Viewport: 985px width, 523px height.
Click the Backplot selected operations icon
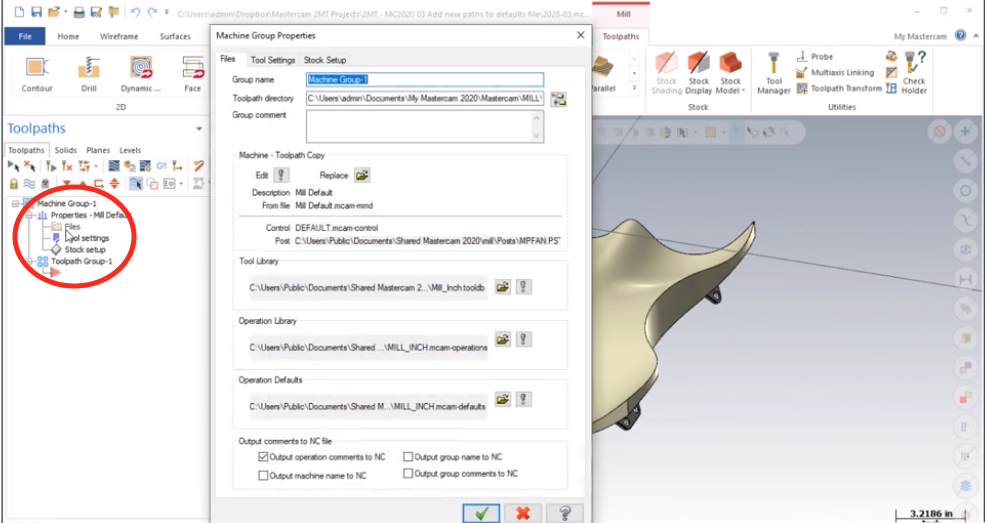[x=114, y=166]
